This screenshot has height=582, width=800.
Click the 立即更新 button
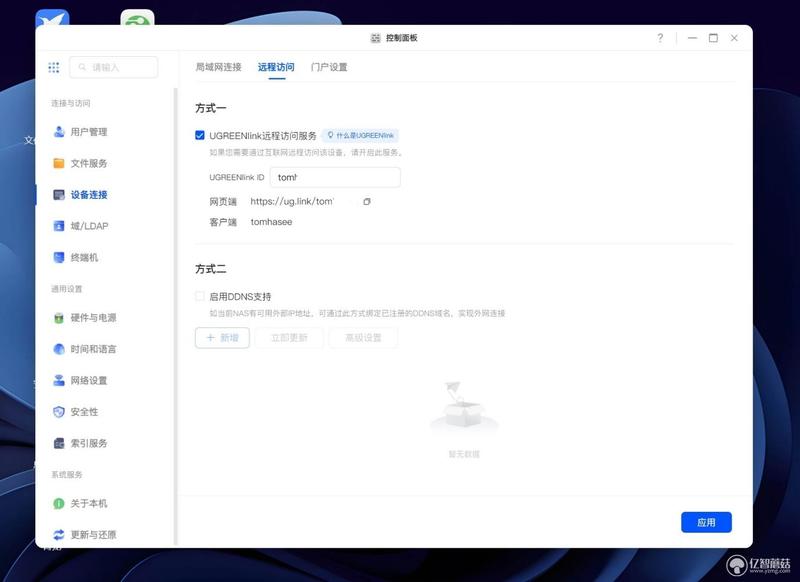coord(289,338)
